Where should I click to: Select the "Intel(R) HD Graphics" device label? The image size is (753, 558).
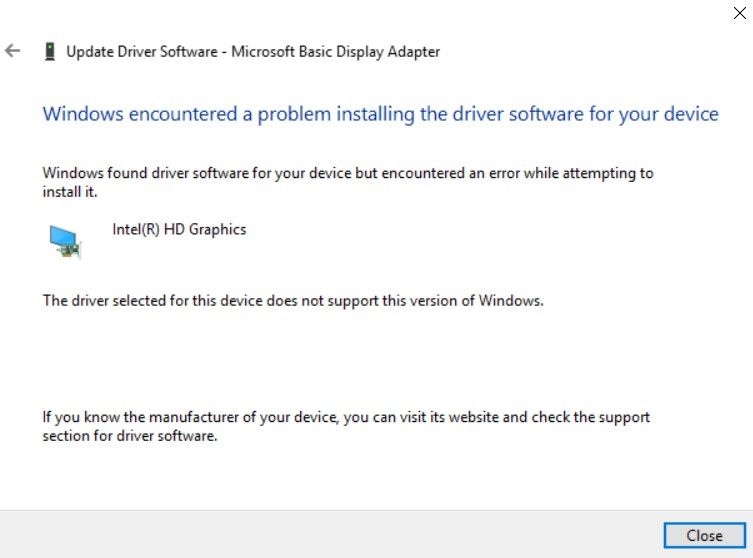point(179,229)
